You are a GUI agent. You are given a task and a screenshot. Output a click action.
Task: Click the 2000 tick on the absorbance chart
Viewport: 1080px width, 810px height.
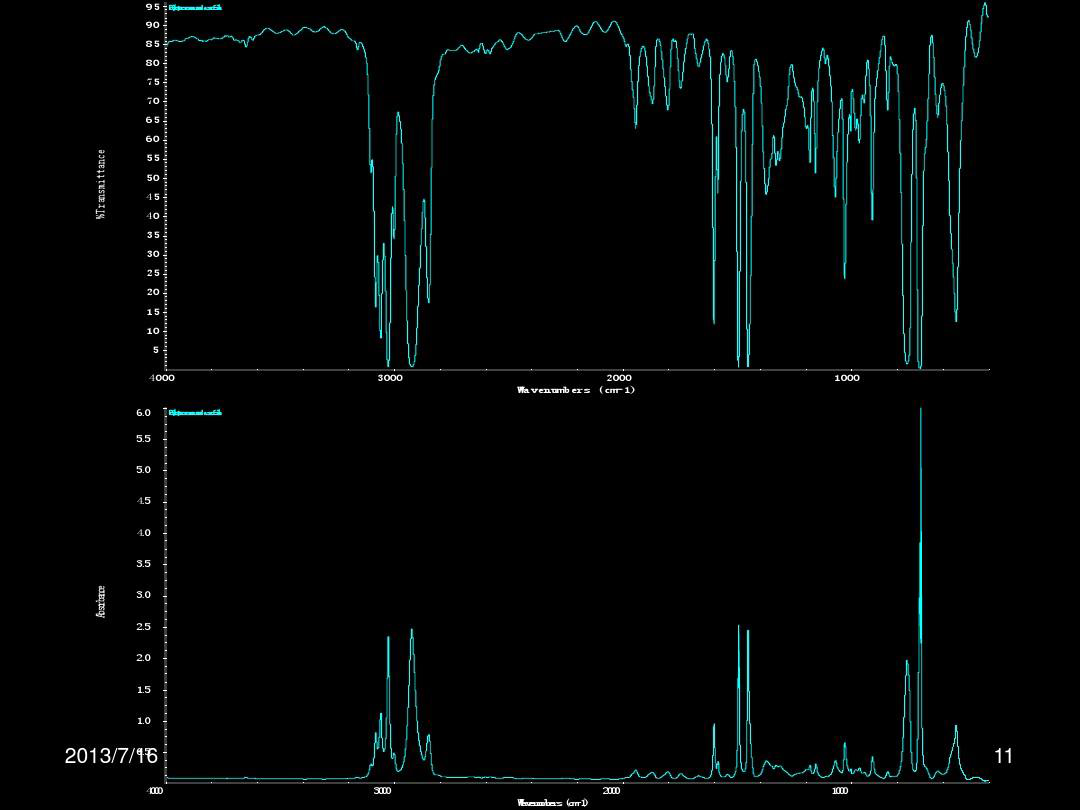click(x=611, y=791)
